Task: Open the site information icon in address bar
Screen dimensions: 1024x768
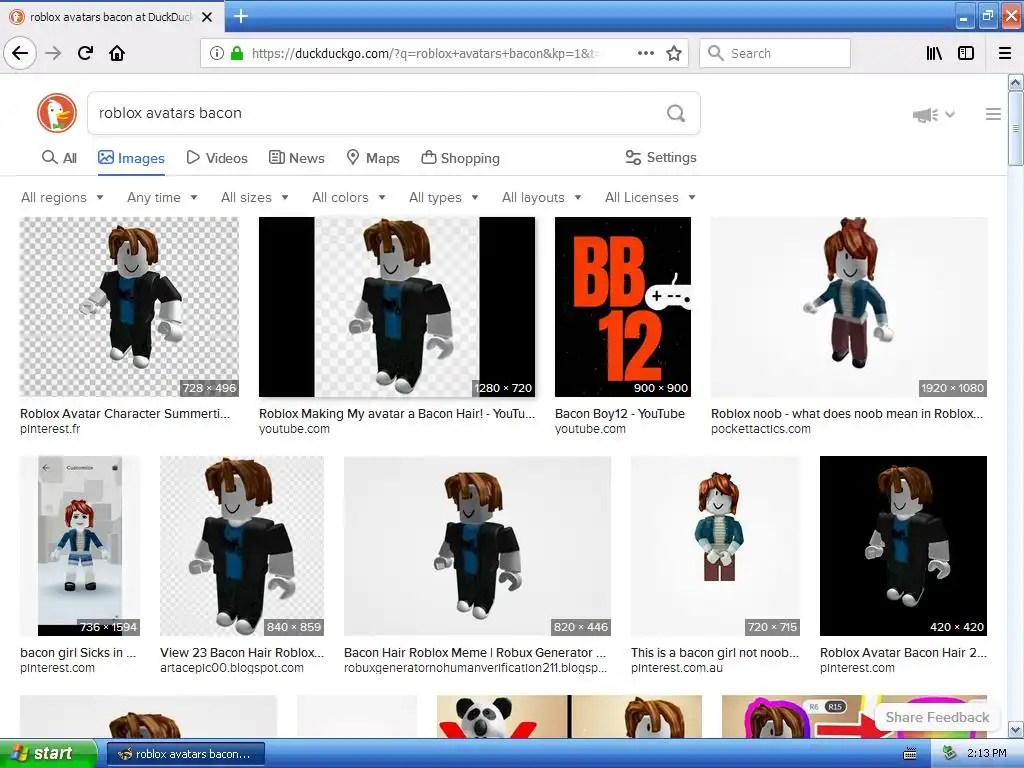Action: coord(217,53)
